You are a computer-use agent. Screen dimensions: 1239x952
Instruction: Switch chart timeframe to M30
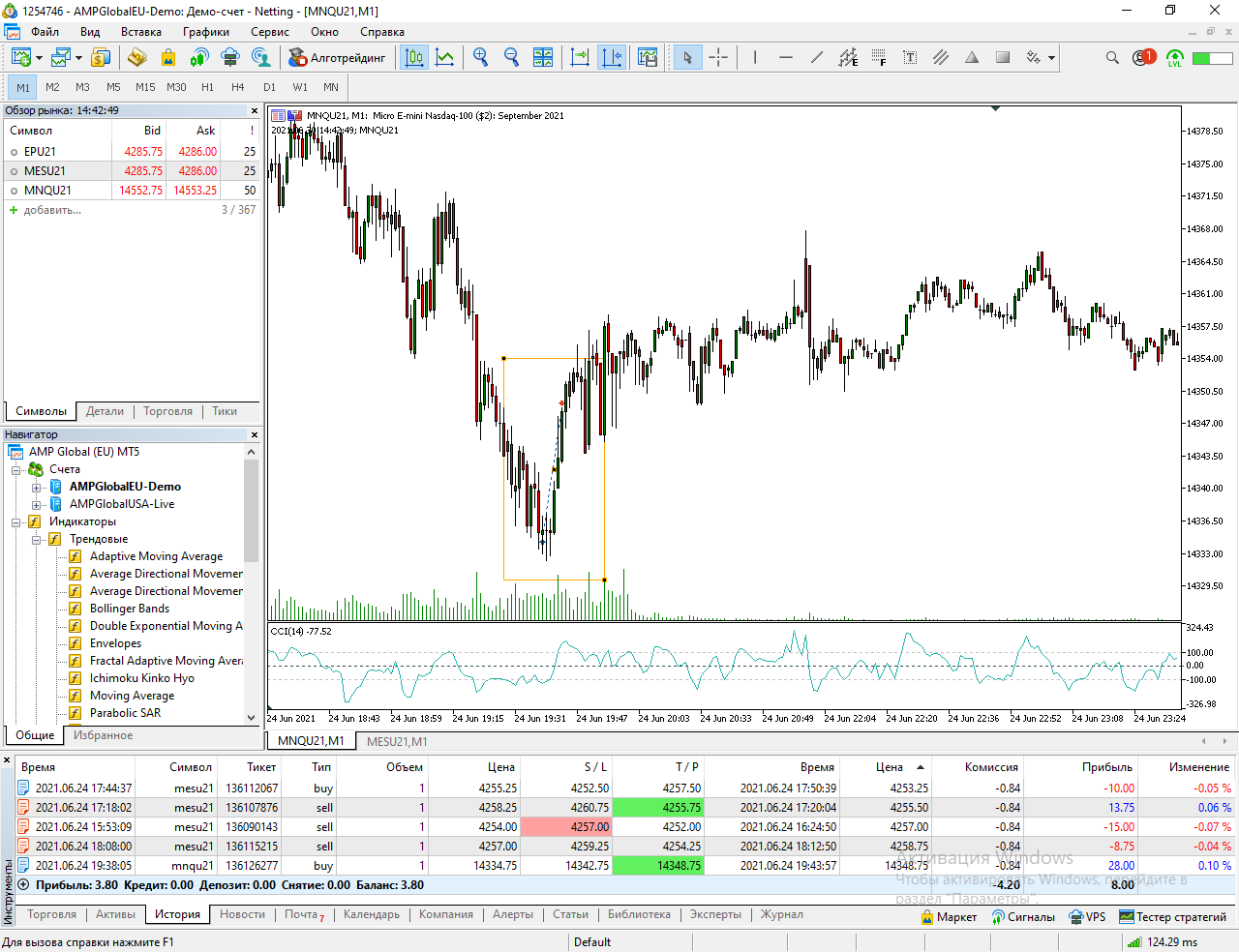tap(176, 87)
